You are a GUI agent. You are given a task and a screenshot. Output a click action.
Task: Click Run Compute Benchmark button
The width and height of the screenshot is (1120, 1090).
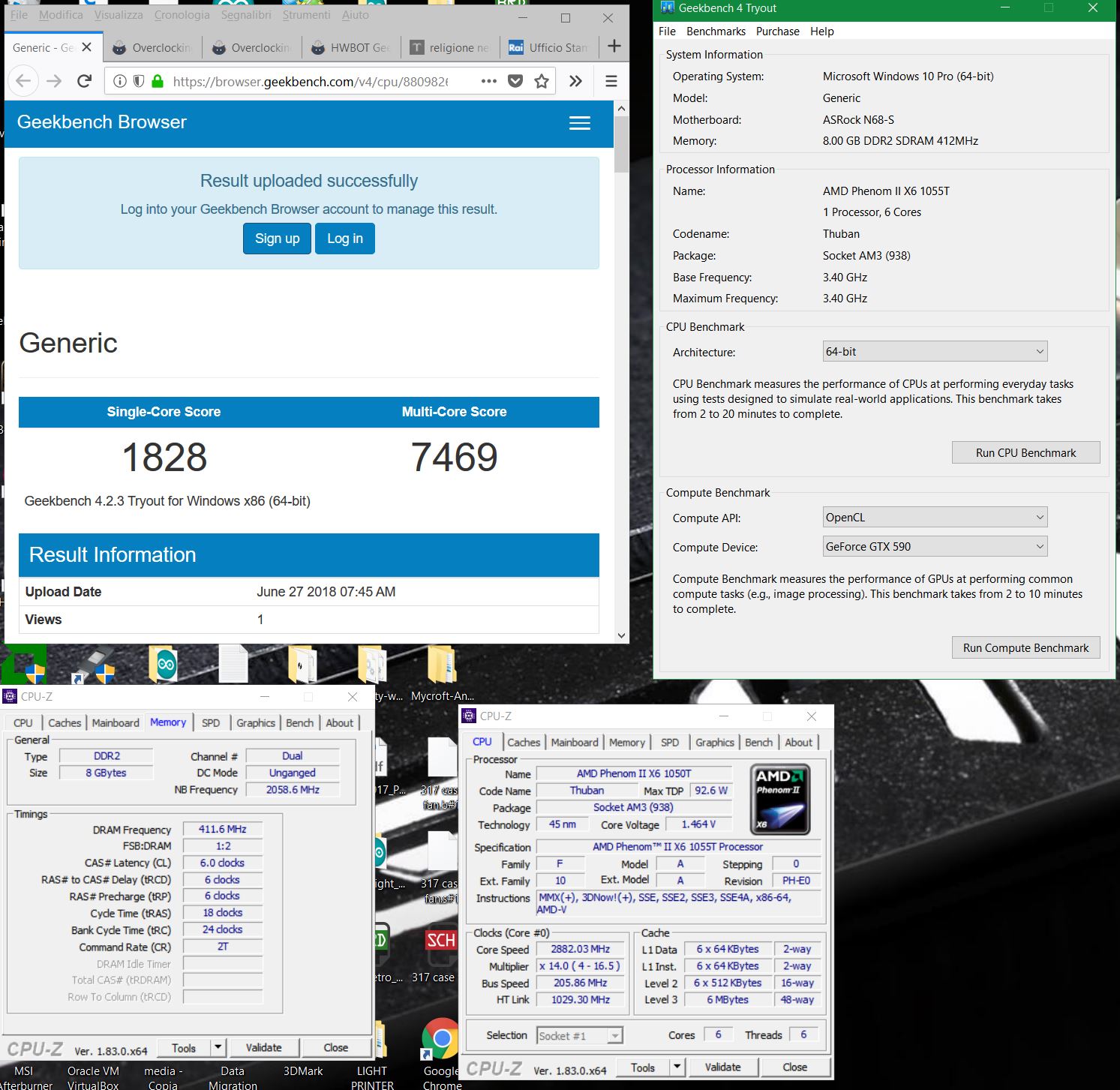(x=1025, y=647)
